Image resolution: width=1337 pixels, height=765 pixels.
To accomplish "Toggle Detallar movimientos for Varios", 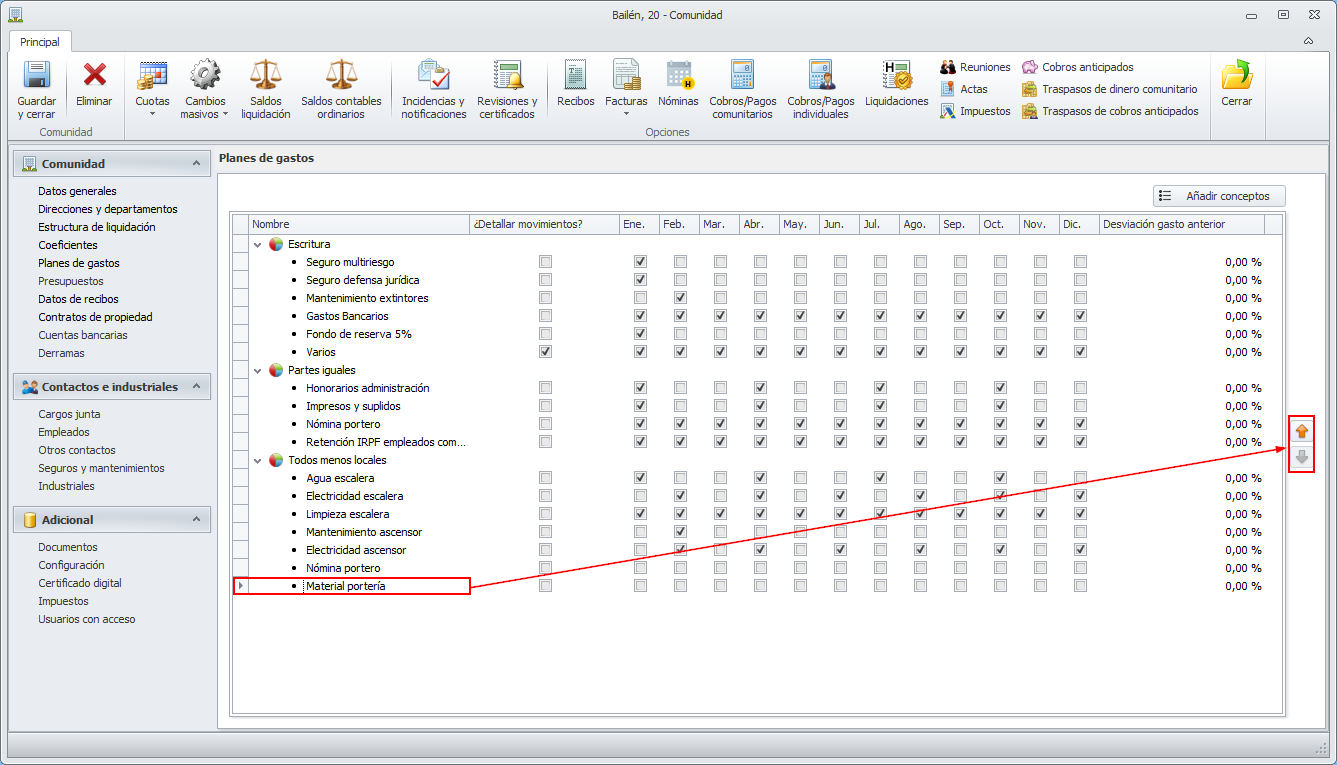I will pos(545,352).
